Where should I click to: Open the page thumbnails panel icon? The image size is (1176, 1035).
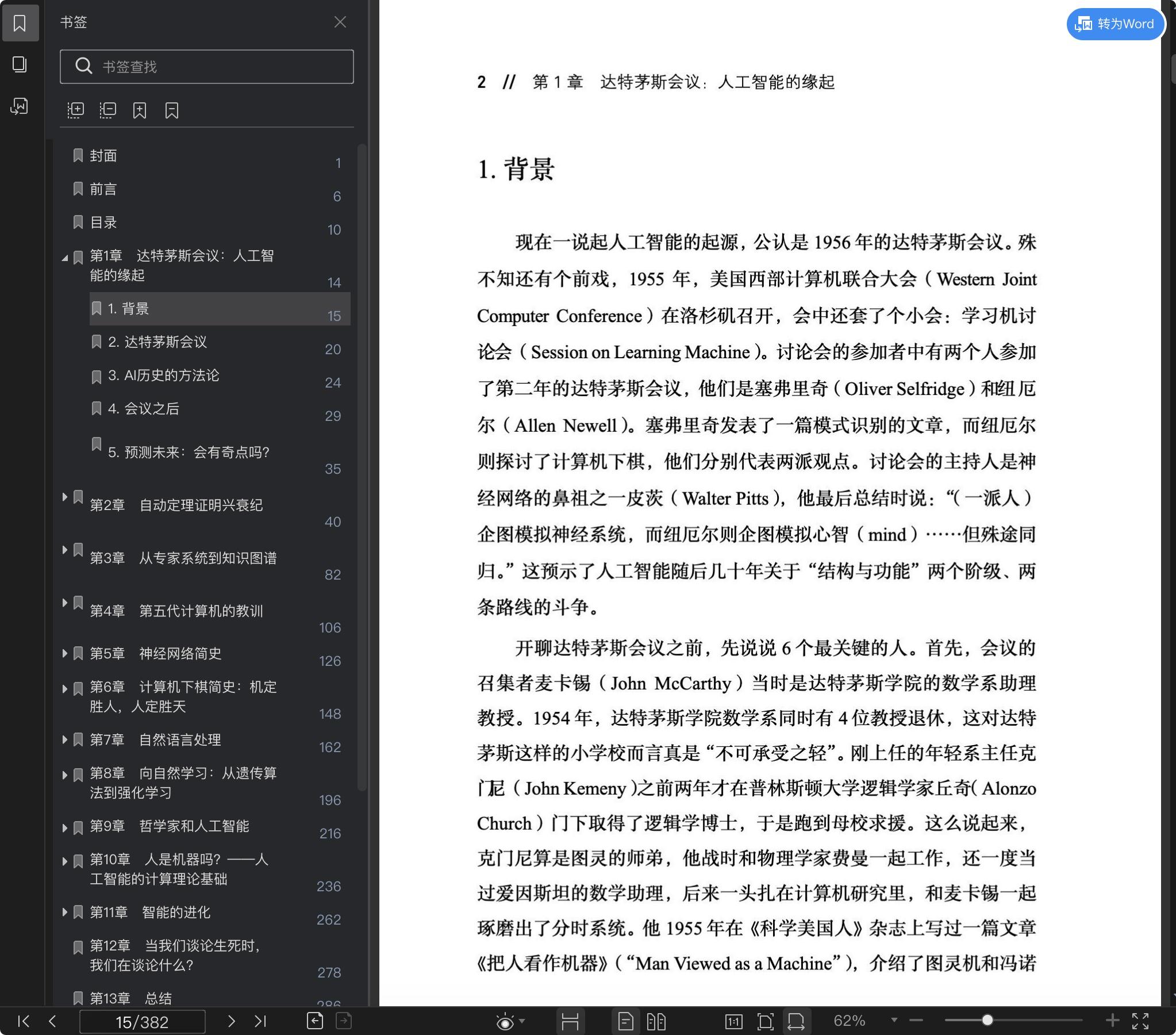(x=20, y=64)
